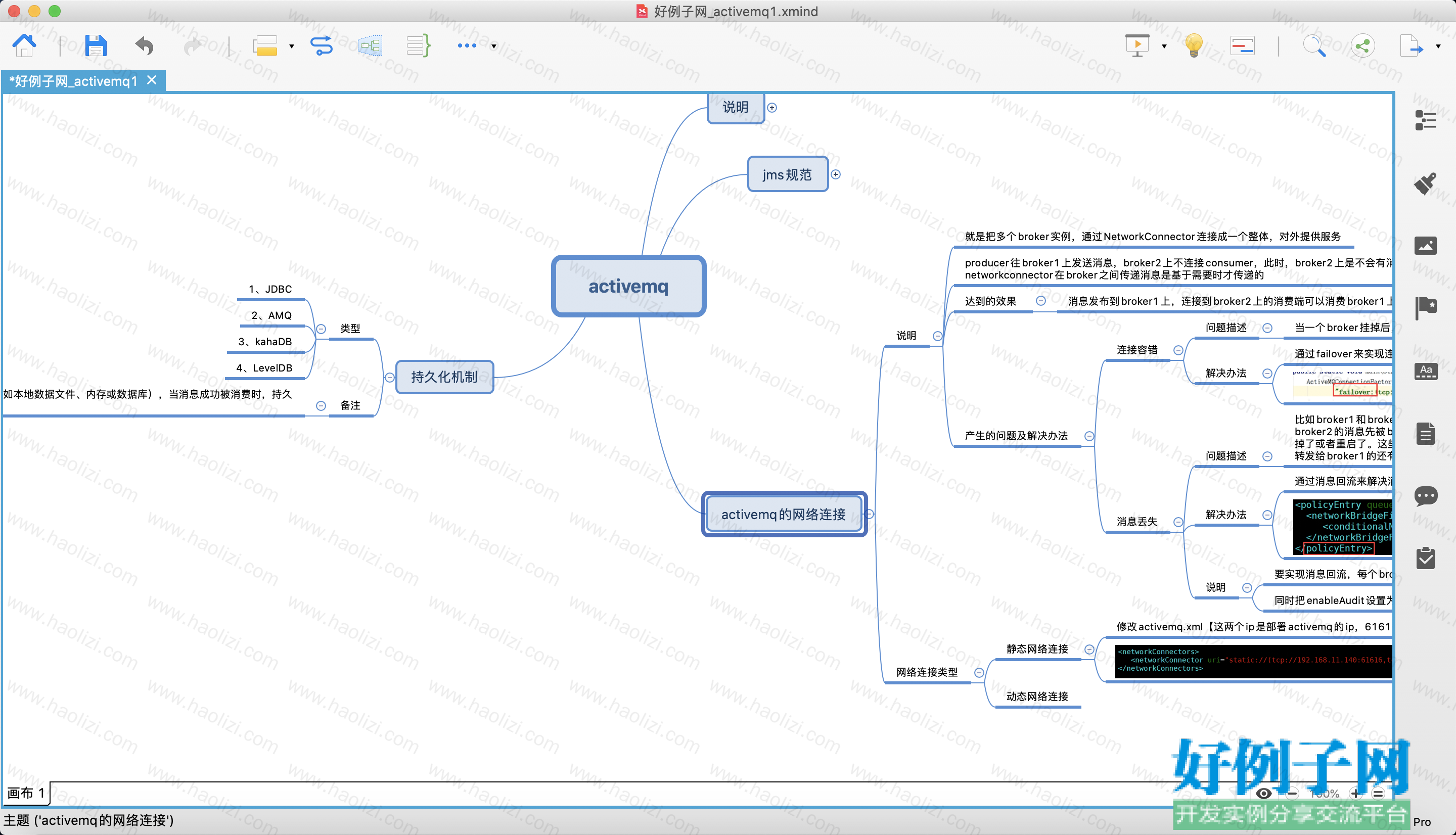Open the export dropdown arrow
Viewport: 1456px width, 835px height.
click(x=1438, y=46)
